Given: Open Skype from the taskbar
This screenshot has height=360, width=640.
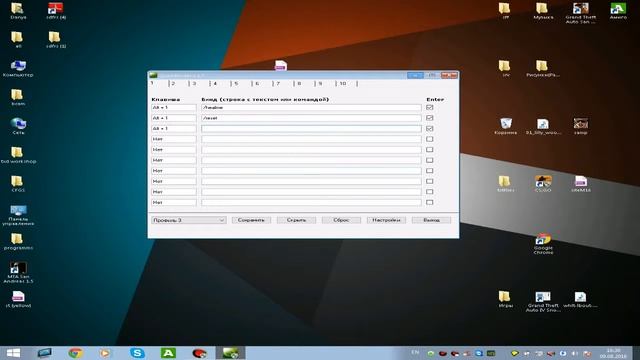Looking at the screenshot, I should pyautogui.click(x=137, y=353).
